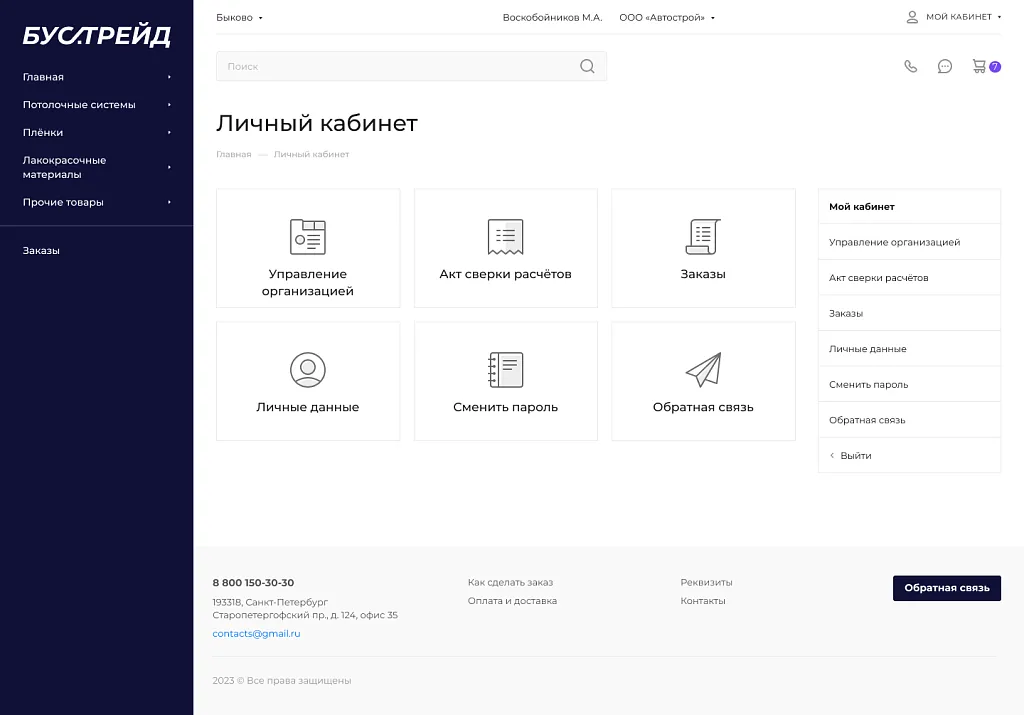Click into the Поиск search field
This screenshot has height=715, width=1024.
point(395,67)
